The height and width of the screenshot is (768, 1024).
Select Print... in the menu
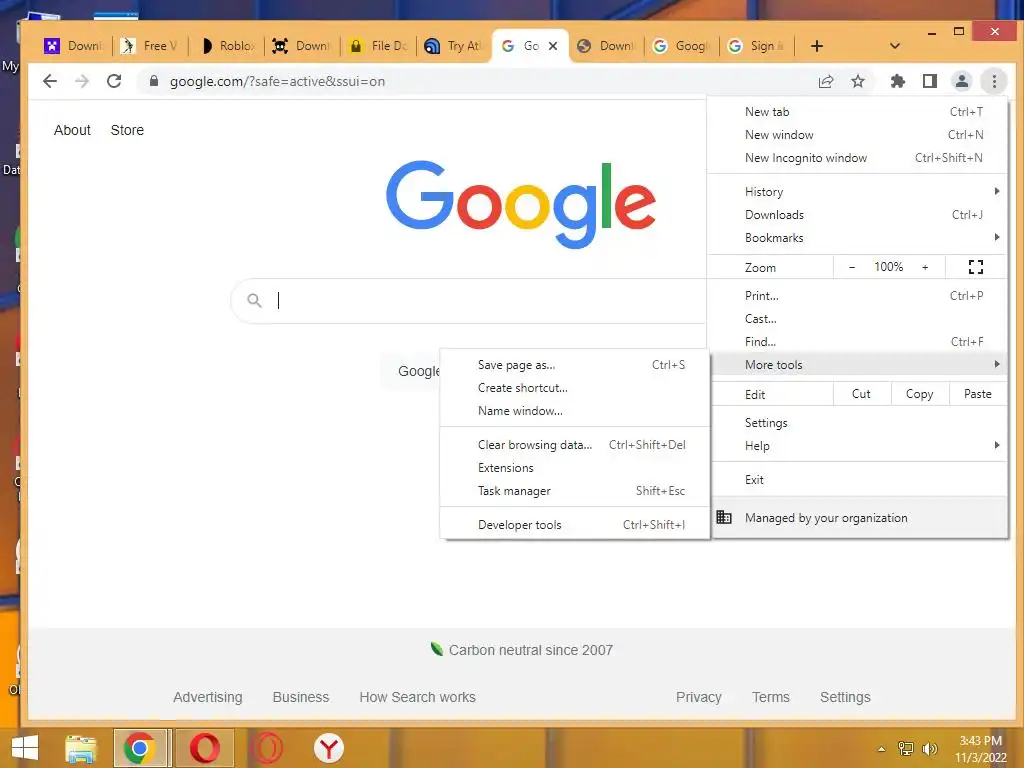point(857,296)
